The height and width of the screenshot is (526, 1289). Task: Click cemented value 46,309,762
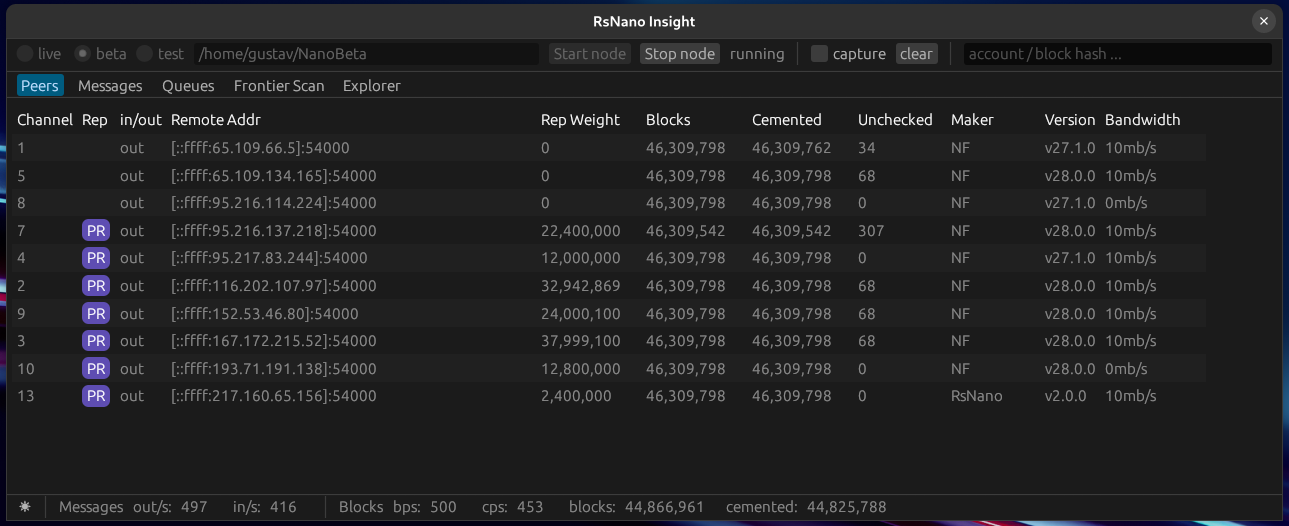tap(792, 148)
